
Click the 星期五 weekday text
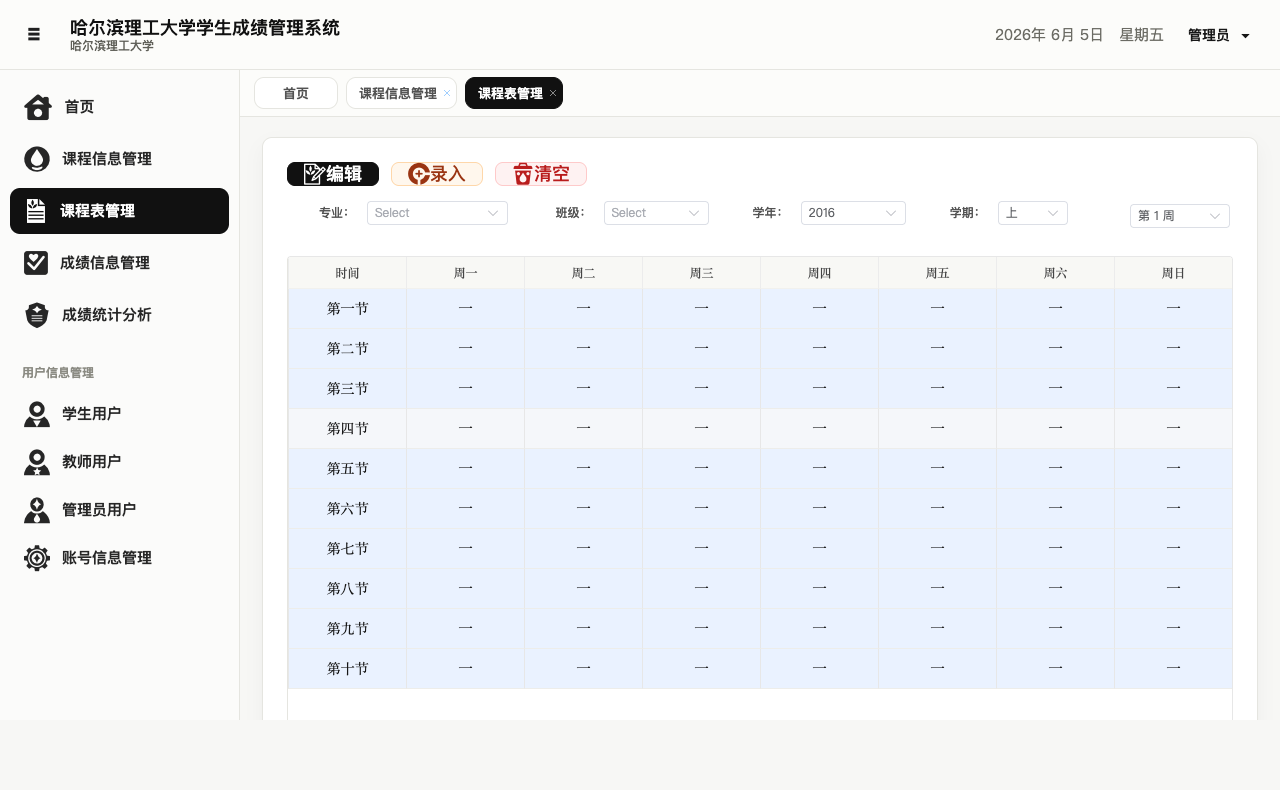(x=1142, y=35)
